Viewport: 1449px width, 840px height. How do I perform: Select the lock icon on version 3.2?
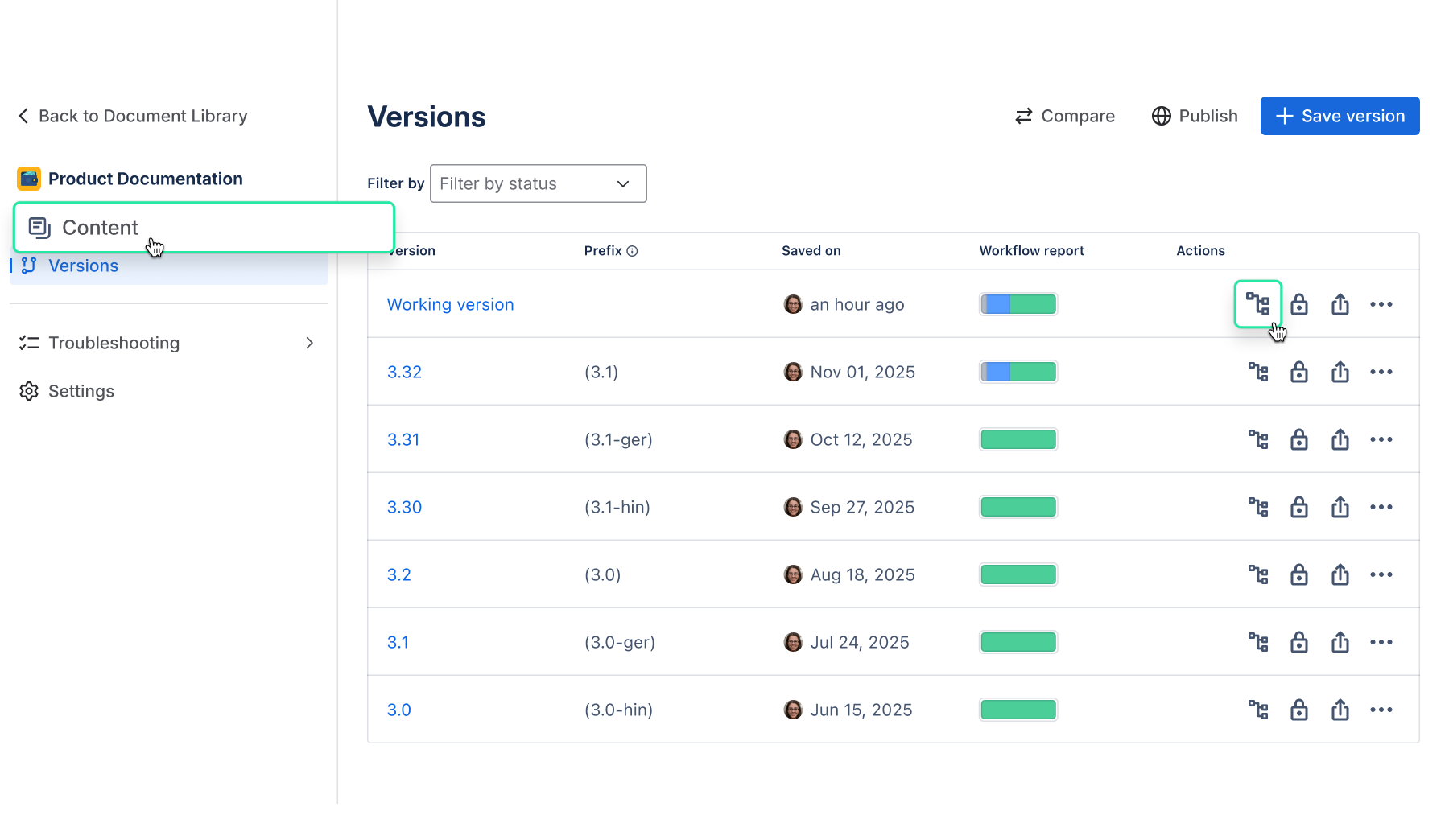[x=1299, y=574]
